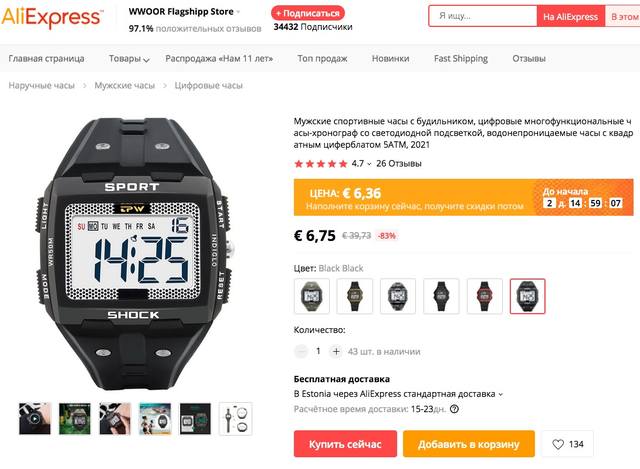Viewport: 640px width, 469px height.
Task: Choose the all-black watch color swatch
Action: [441, 296]
